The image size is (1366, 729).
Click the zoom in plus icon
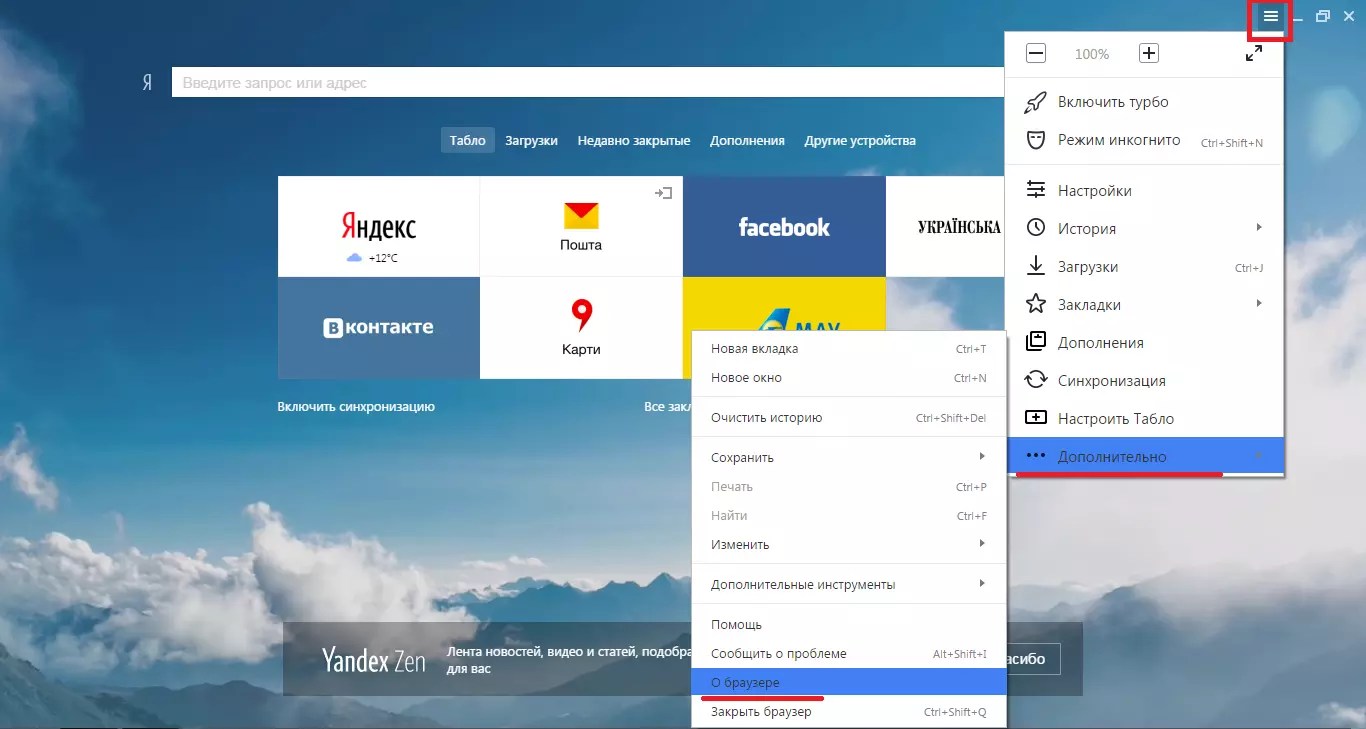click(x=1149, y=54)
